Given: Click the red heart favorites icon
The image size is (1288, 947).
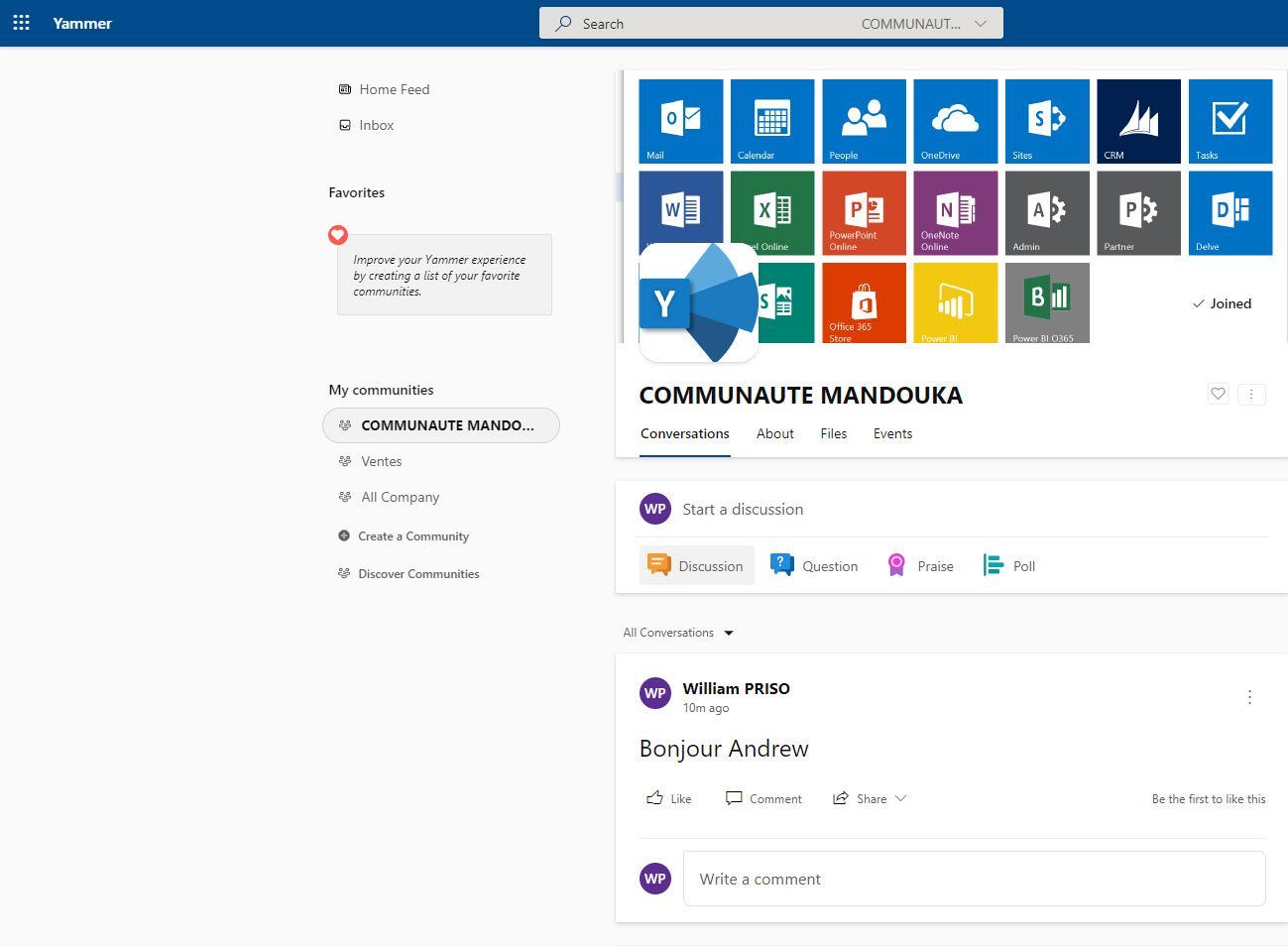Looking at the screenshot, I should click(338, 235).
